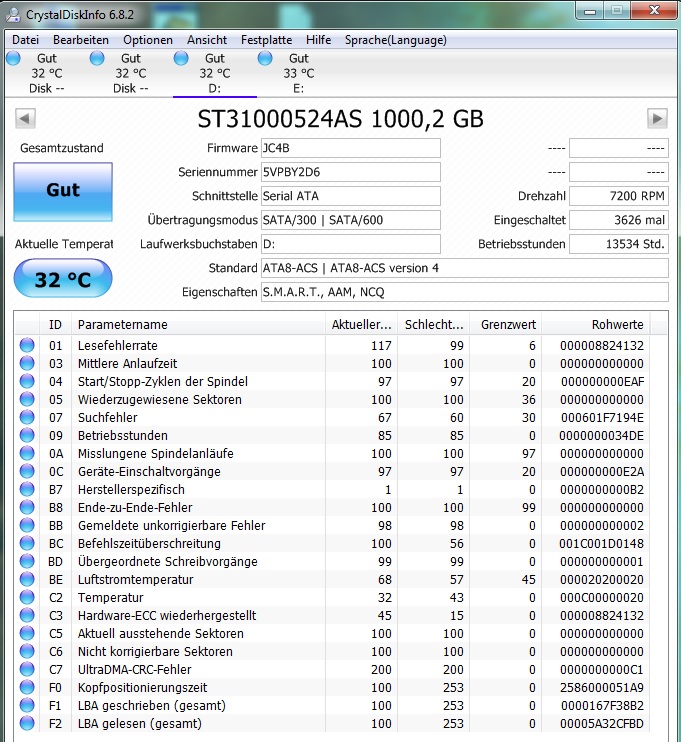Click the Schlecht... column header
The width and height of the screenshot is (681, 742).
[434, 325]
